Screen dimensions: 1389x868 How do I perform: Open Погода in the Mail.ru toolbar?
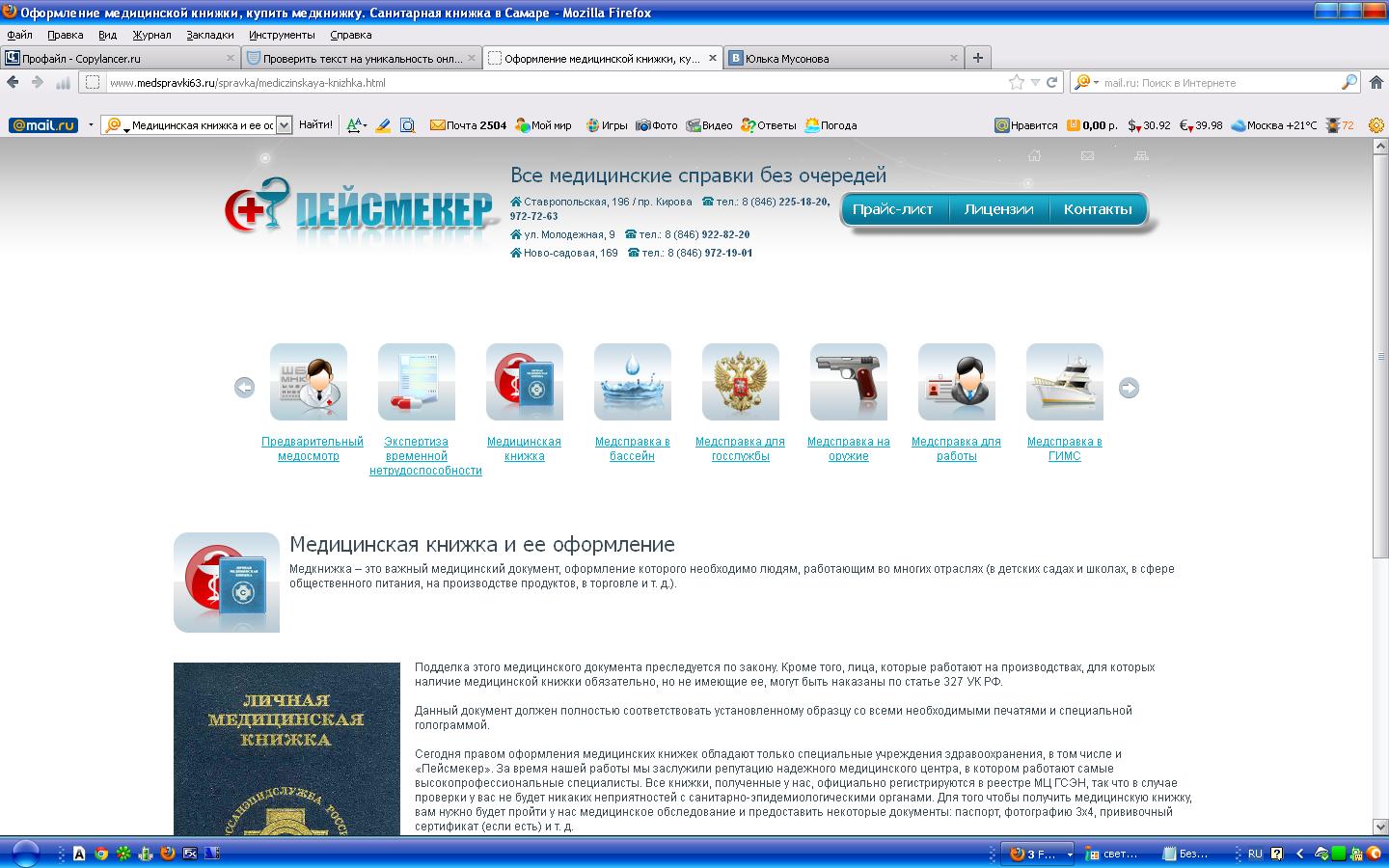pos(831,125)
